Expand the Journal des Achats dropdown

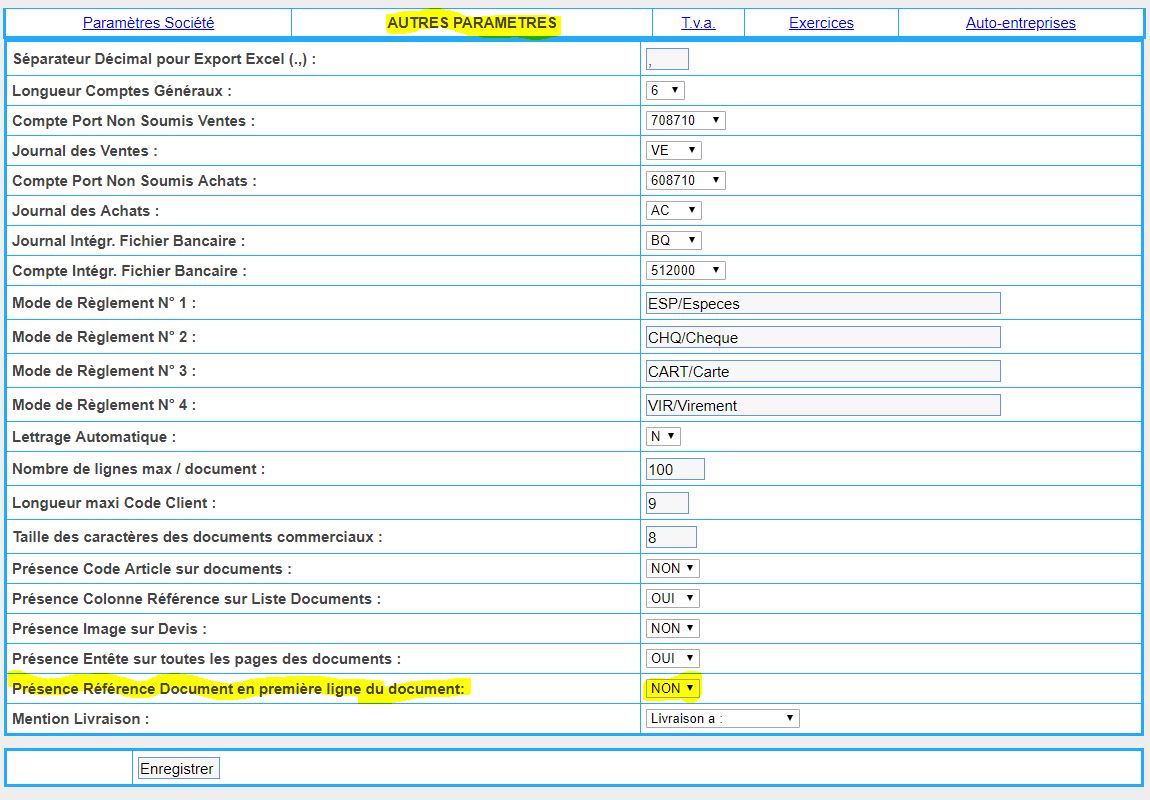[x=673, y=211]
